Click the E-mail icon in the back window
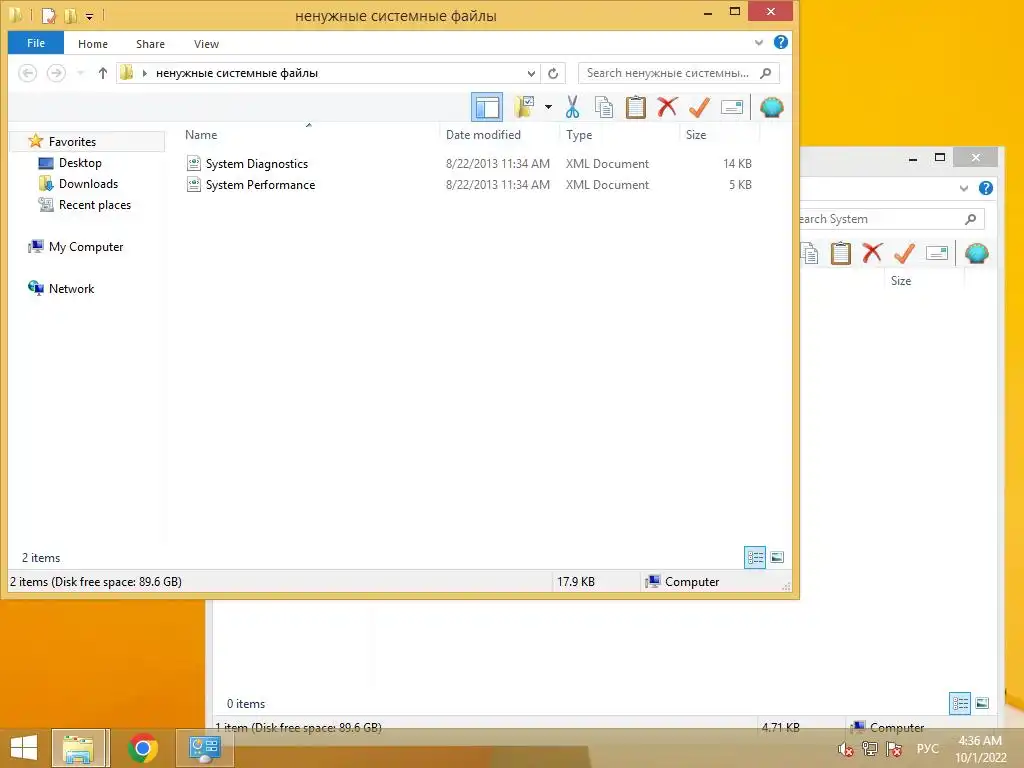This screenshot has width=1024, height=768. click(x=936, y=253)
